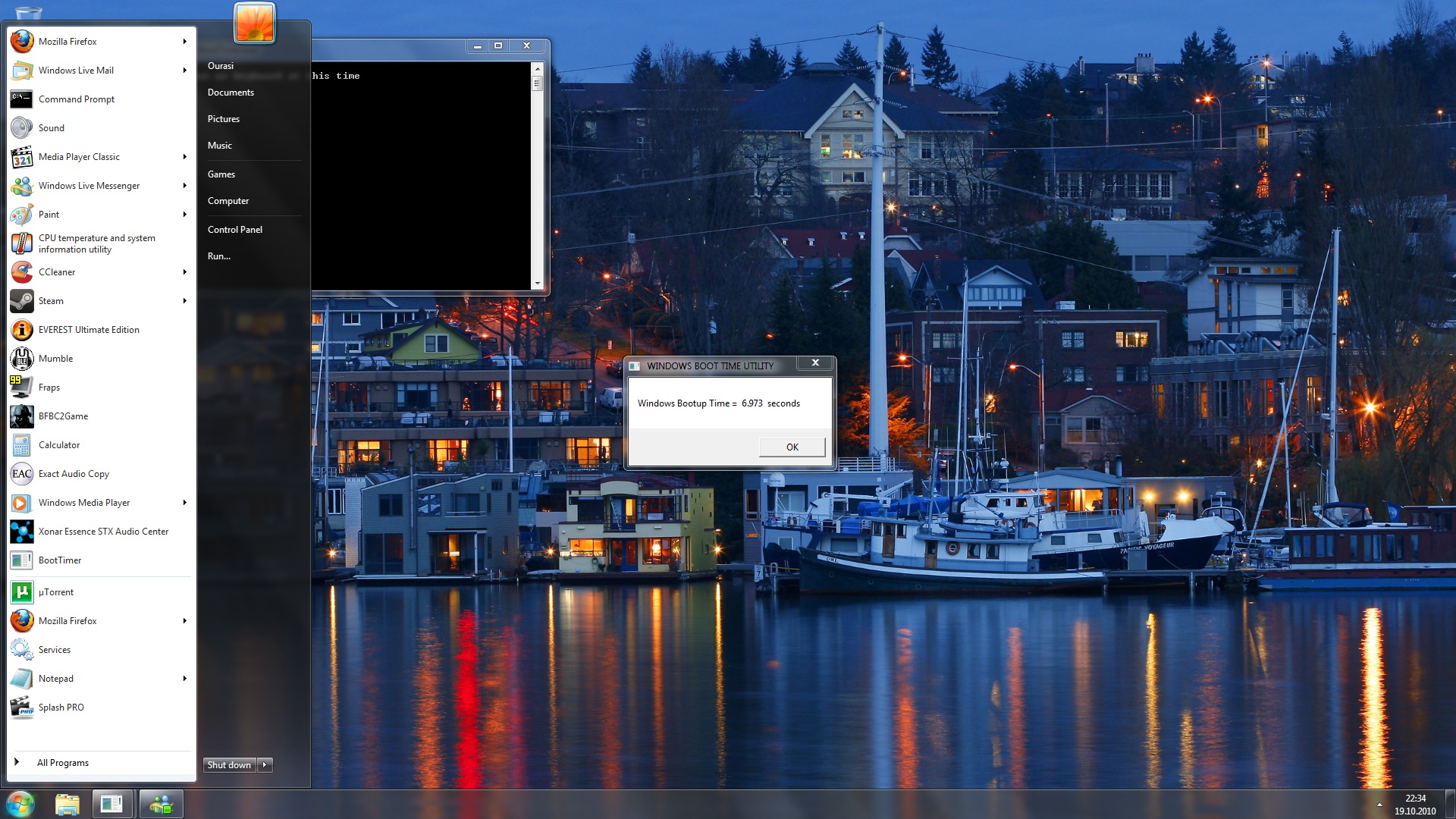
Task: Open the Ourasi user folder
Action: [x=221, y=66]
